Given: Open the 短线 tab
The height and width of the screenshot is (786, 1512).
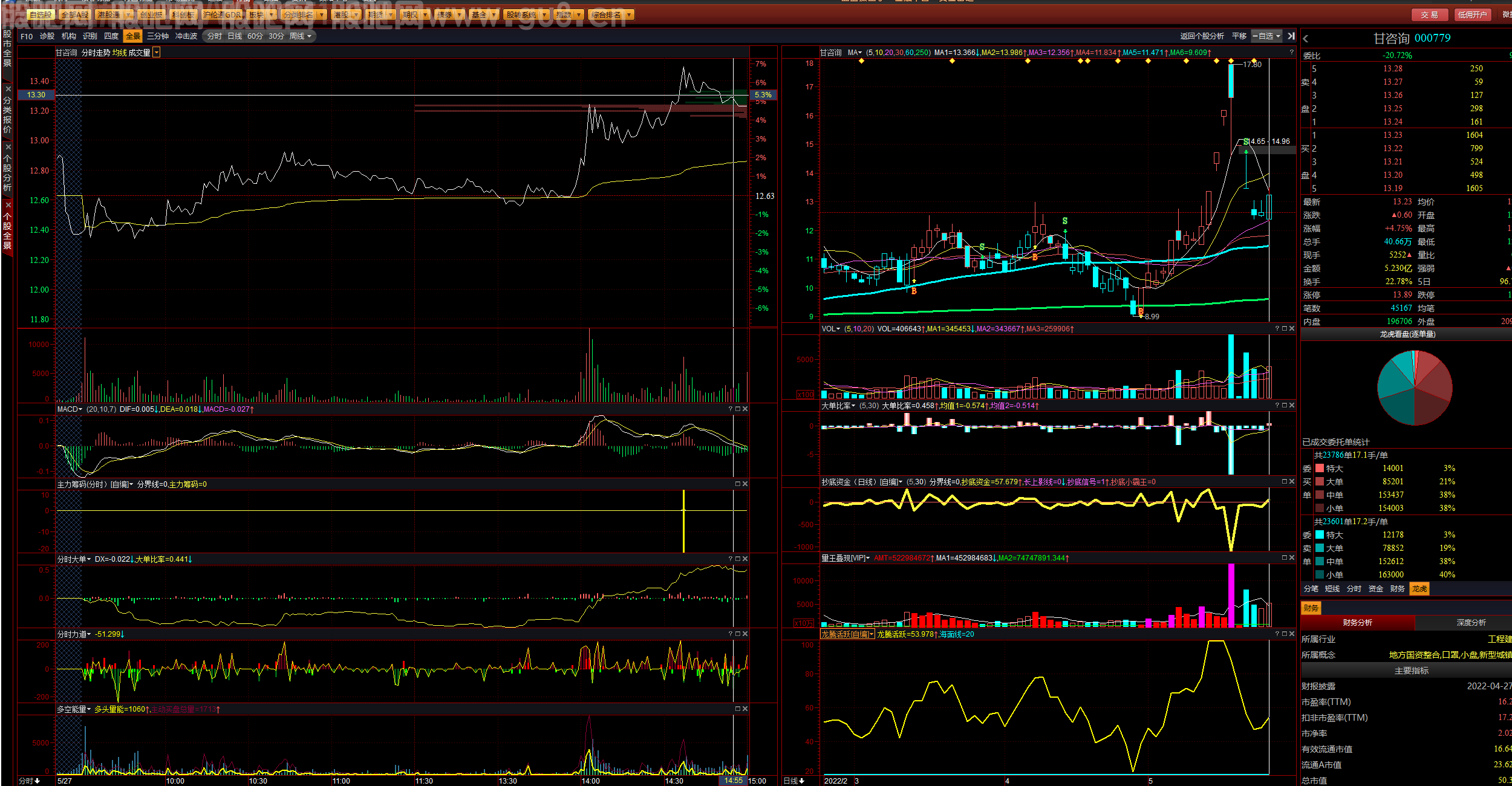Looking at the screenshot, I should pos(1332,589).
